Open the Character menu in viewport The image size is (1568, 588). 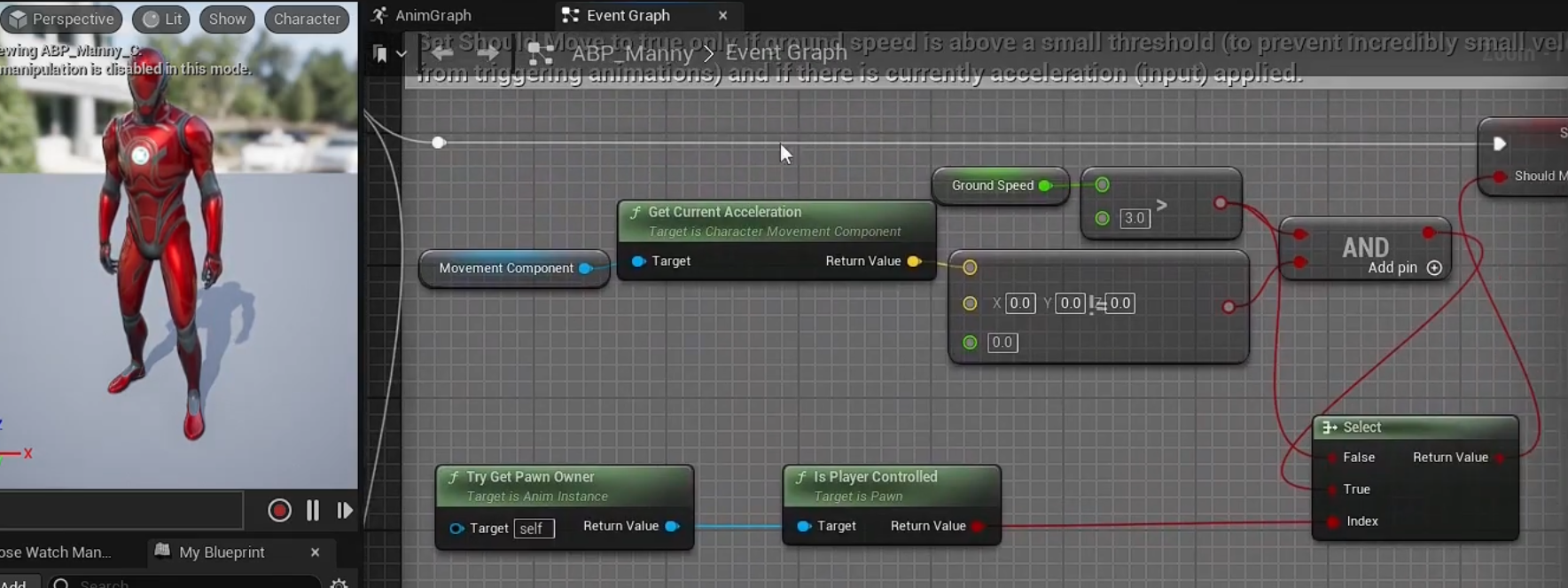(307, 19)
